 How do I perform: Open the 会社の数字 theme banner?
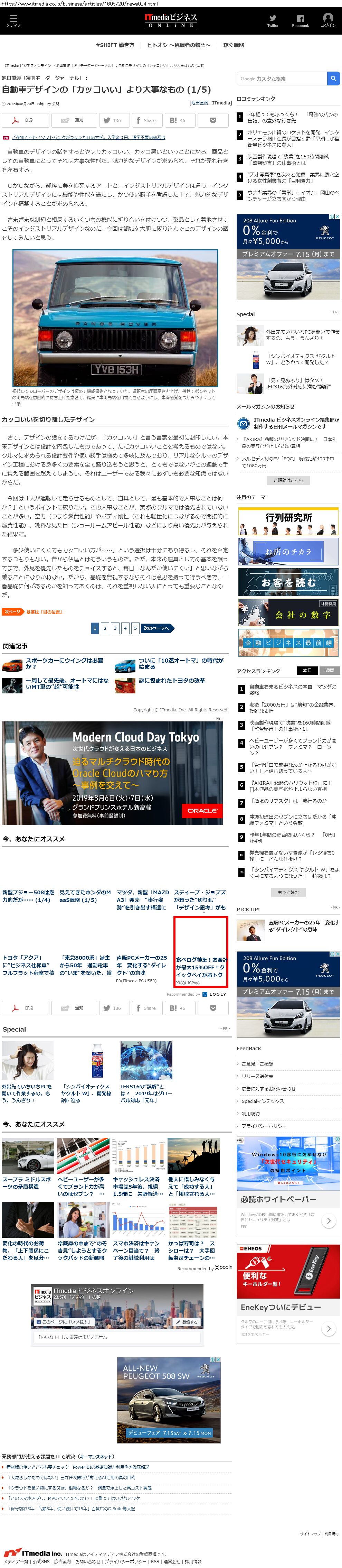pyautogui.click(x=288, y=612)
